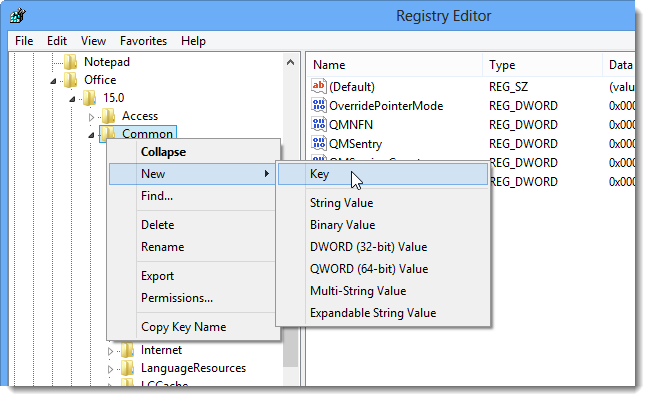This screenshot has height=401, width=650.
Task: Choose Copy Key Name in context menu
Action: pos(194,327)
